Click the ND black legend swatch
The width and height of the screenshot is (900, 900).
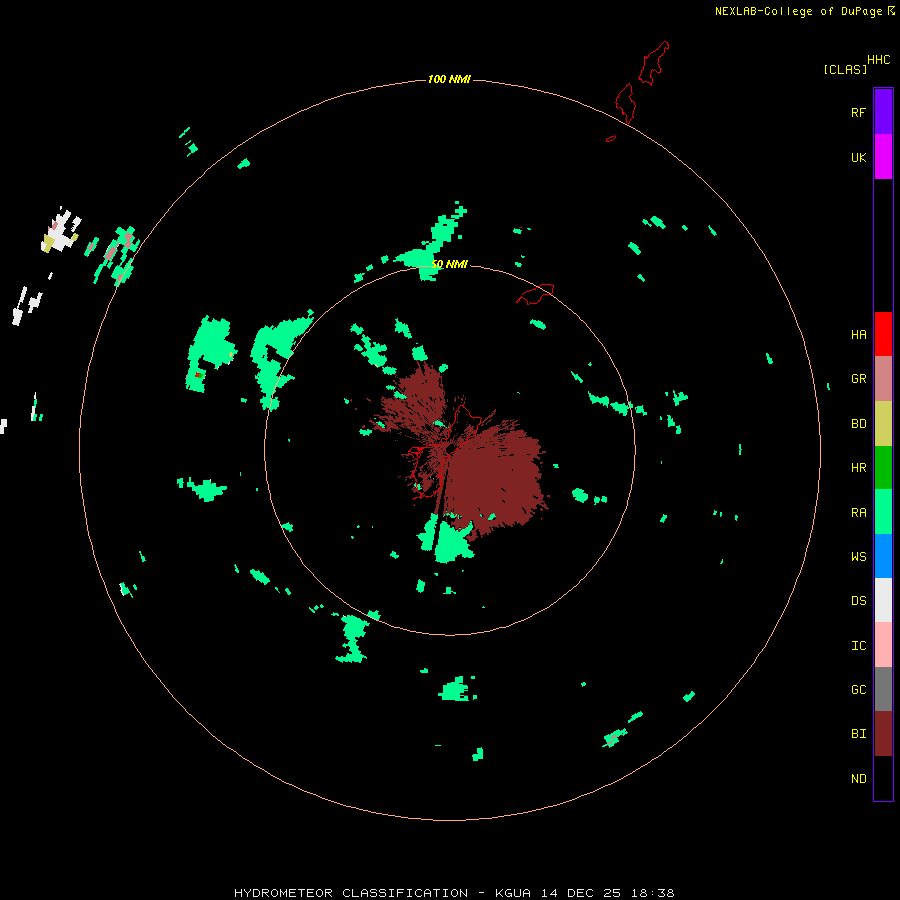pos(883,778)
